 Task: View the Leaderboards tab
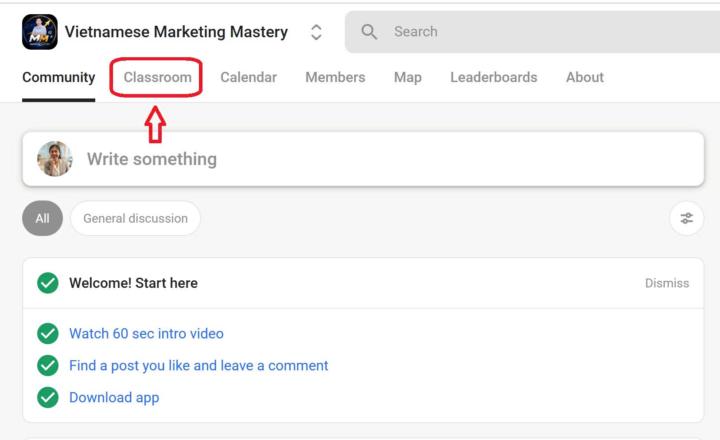tap(494, 77)
